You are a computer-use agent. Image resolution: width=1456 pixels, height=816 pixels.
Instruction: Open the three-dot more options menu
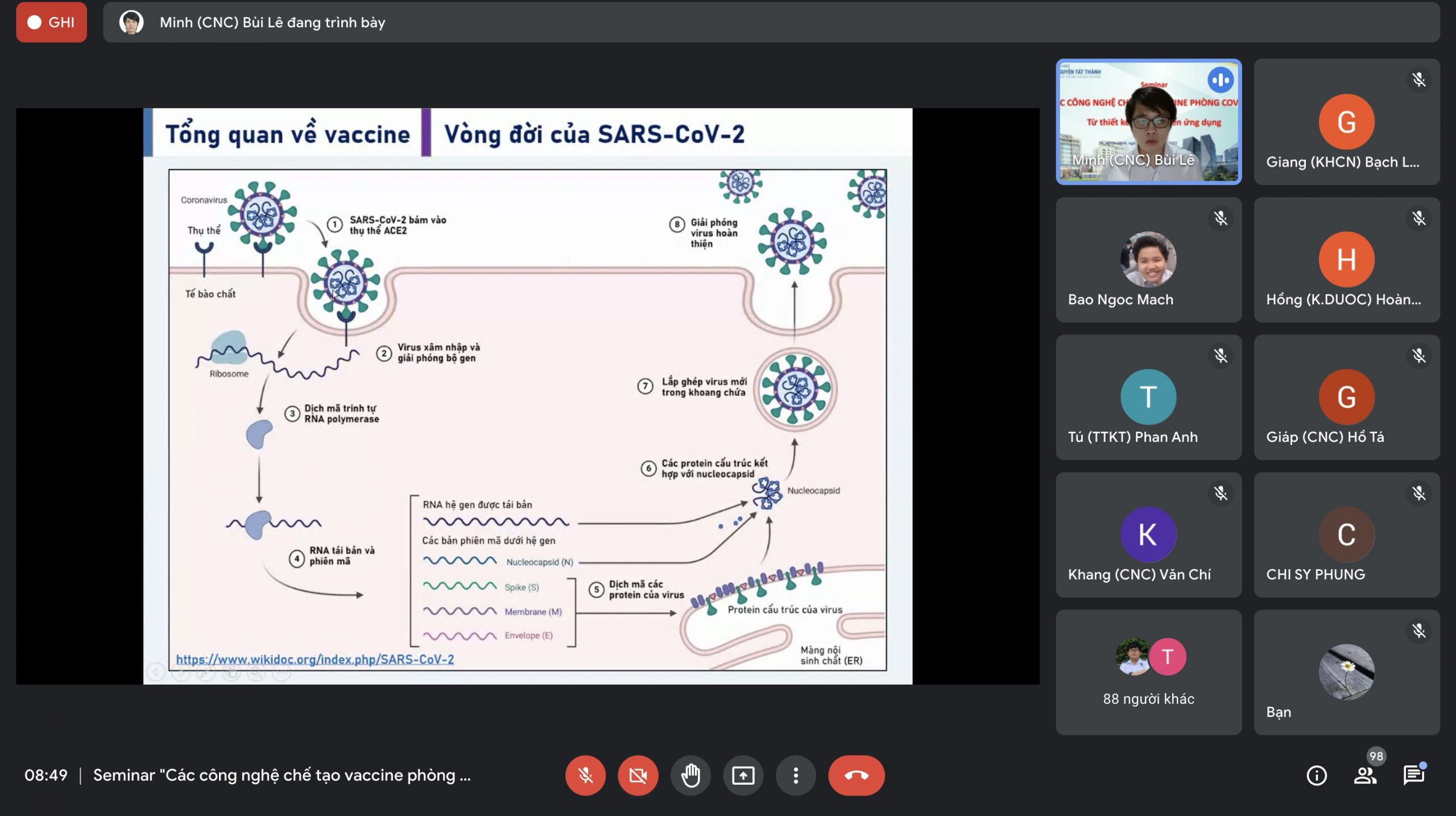point(796,775)
